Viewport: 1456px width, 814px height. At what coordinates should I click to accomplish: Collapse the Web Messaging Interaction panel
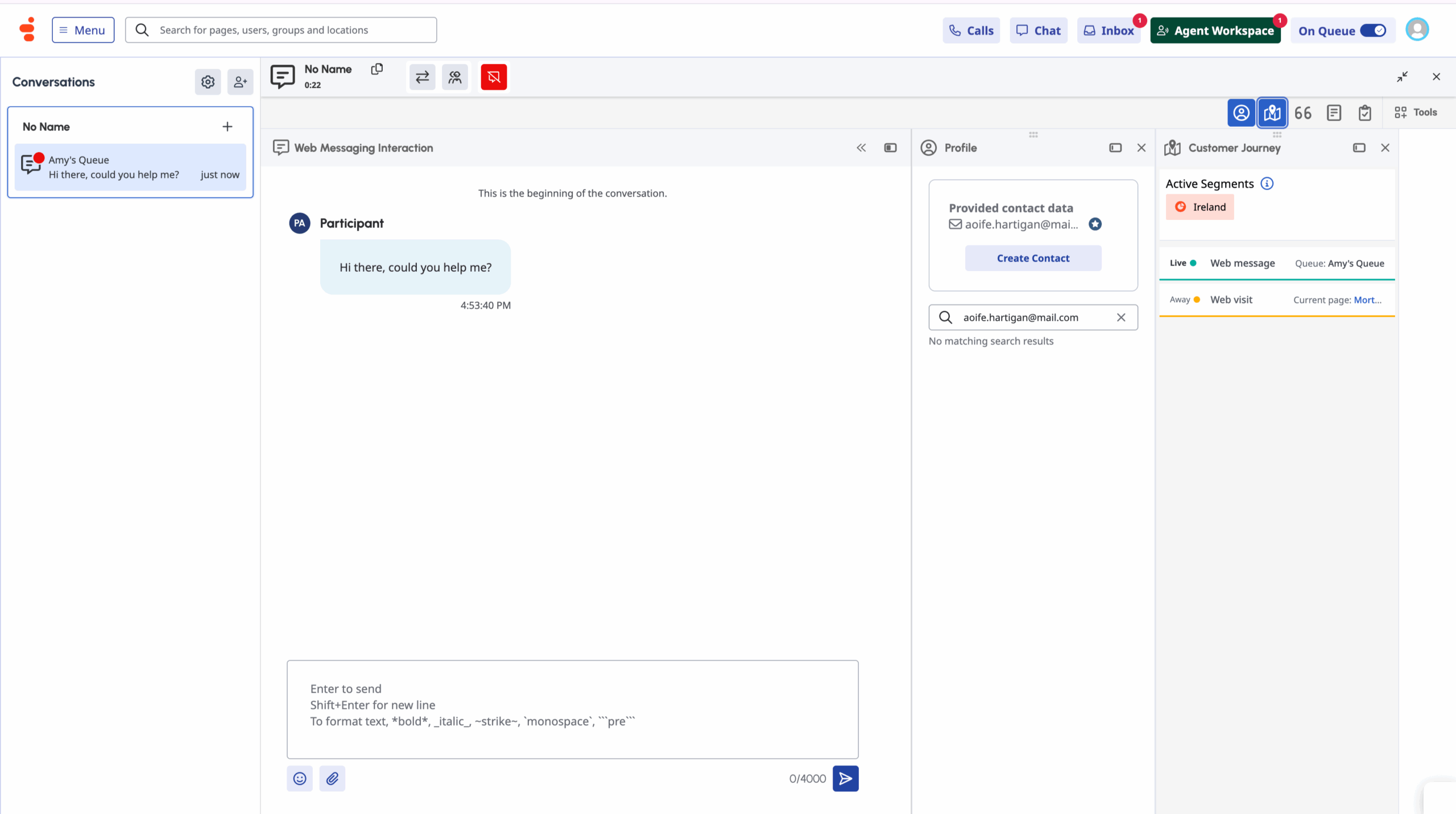[x=861, y=148]
